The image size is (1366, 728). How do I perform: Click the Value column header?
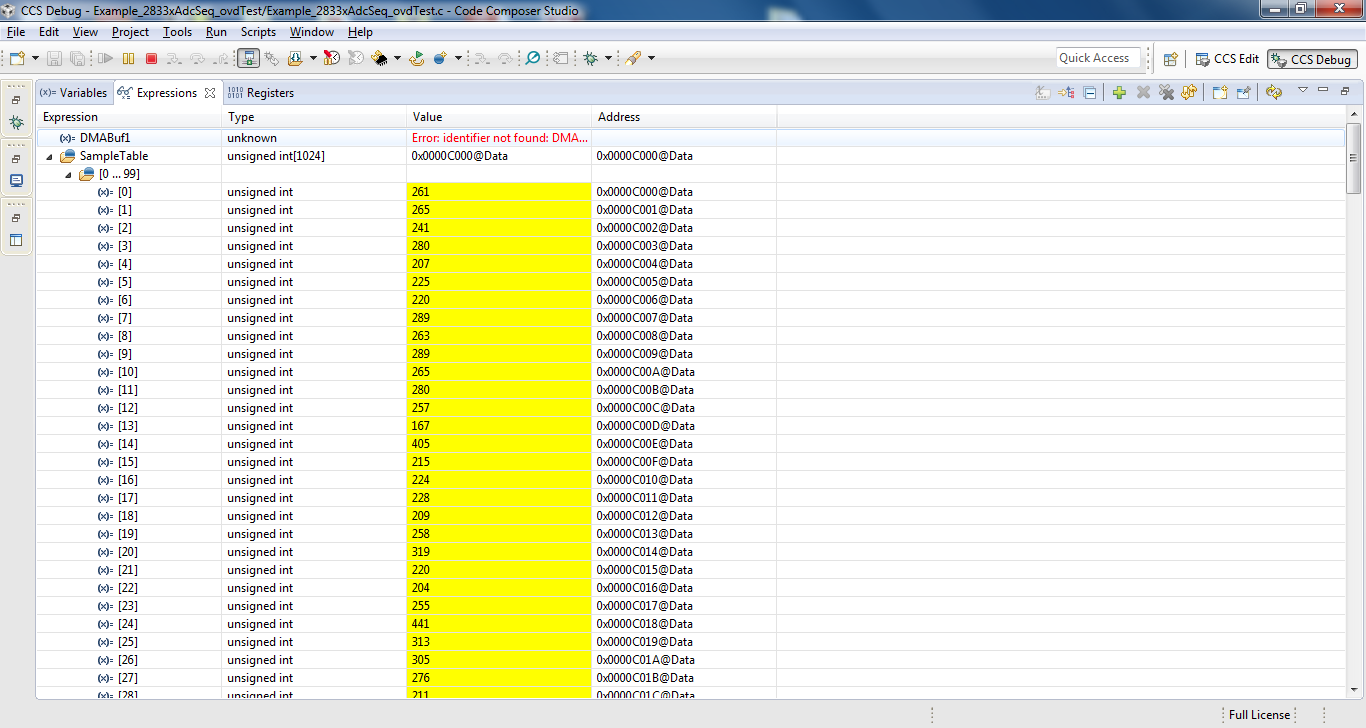tap(500, 117)
